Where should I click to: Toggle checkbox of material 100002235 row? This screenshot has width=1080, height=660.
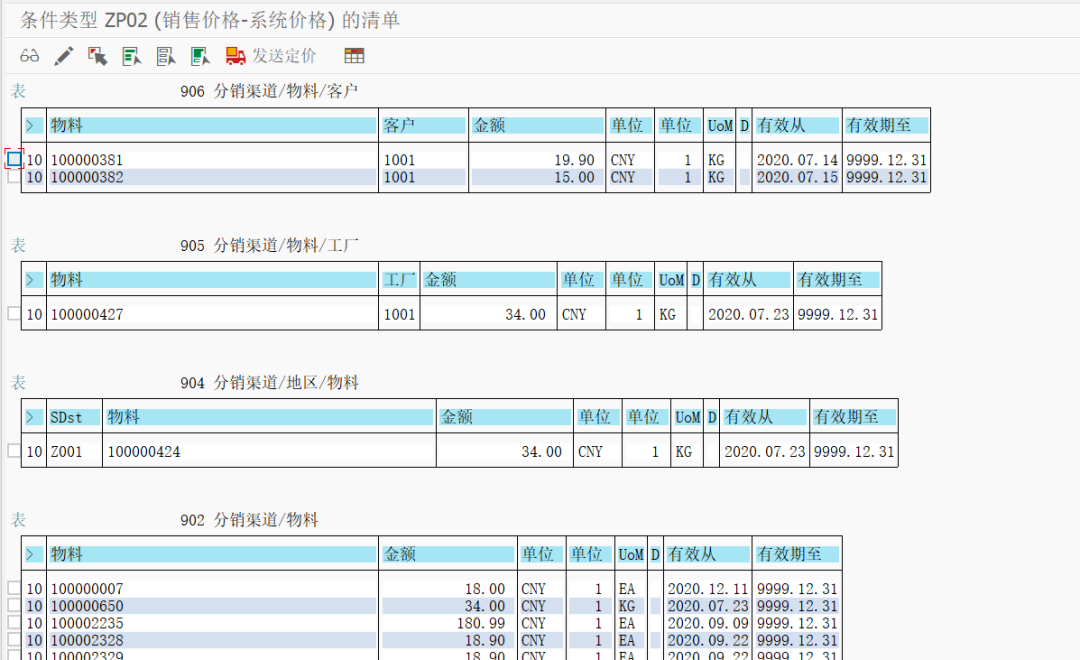pyautogui.click(x=14, y=622)
